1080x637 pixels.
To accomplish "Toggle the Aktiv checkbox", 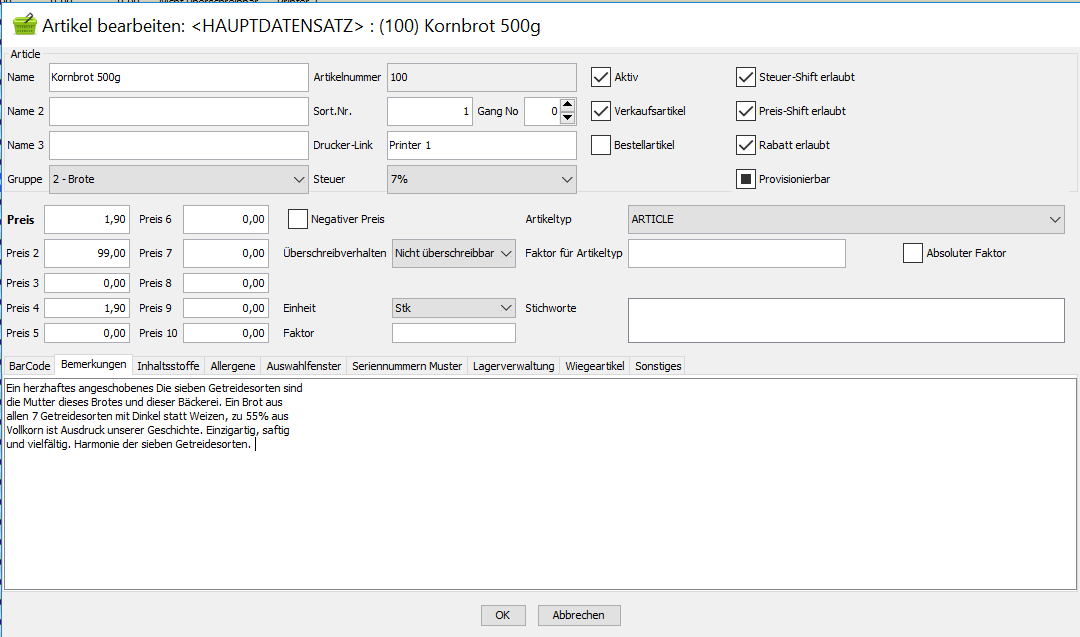I will tap(601, 77).
